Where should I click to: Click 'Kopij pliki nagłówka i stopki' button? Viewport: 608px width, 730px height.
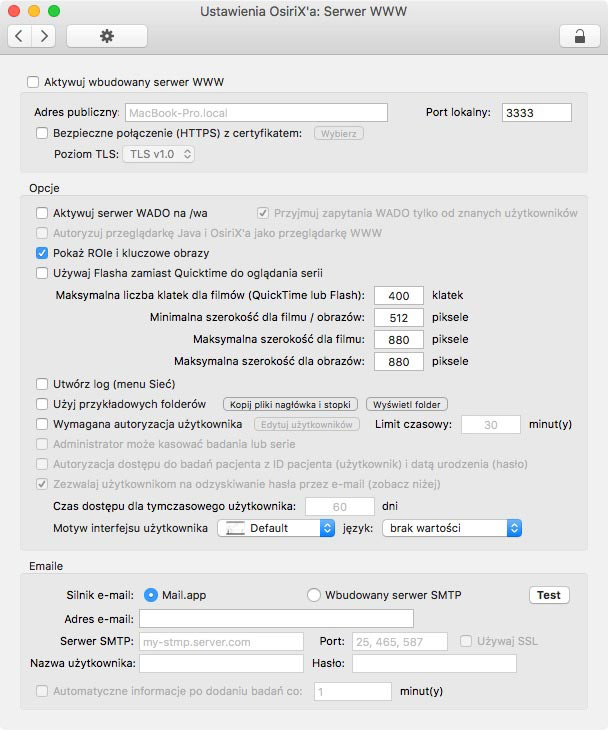(x=290, y=405)
